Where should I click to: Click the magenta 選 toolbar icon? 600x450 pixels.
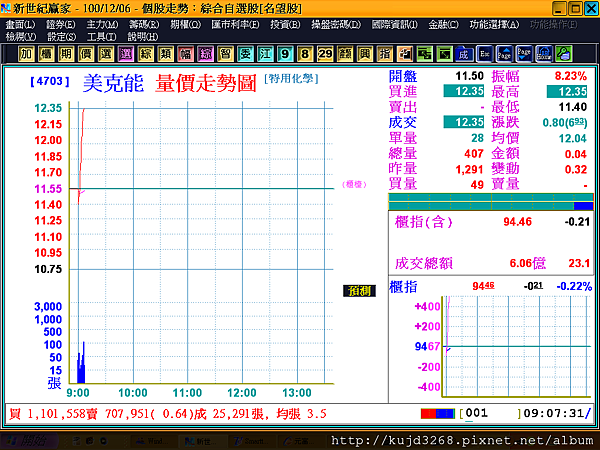(126, 54)
